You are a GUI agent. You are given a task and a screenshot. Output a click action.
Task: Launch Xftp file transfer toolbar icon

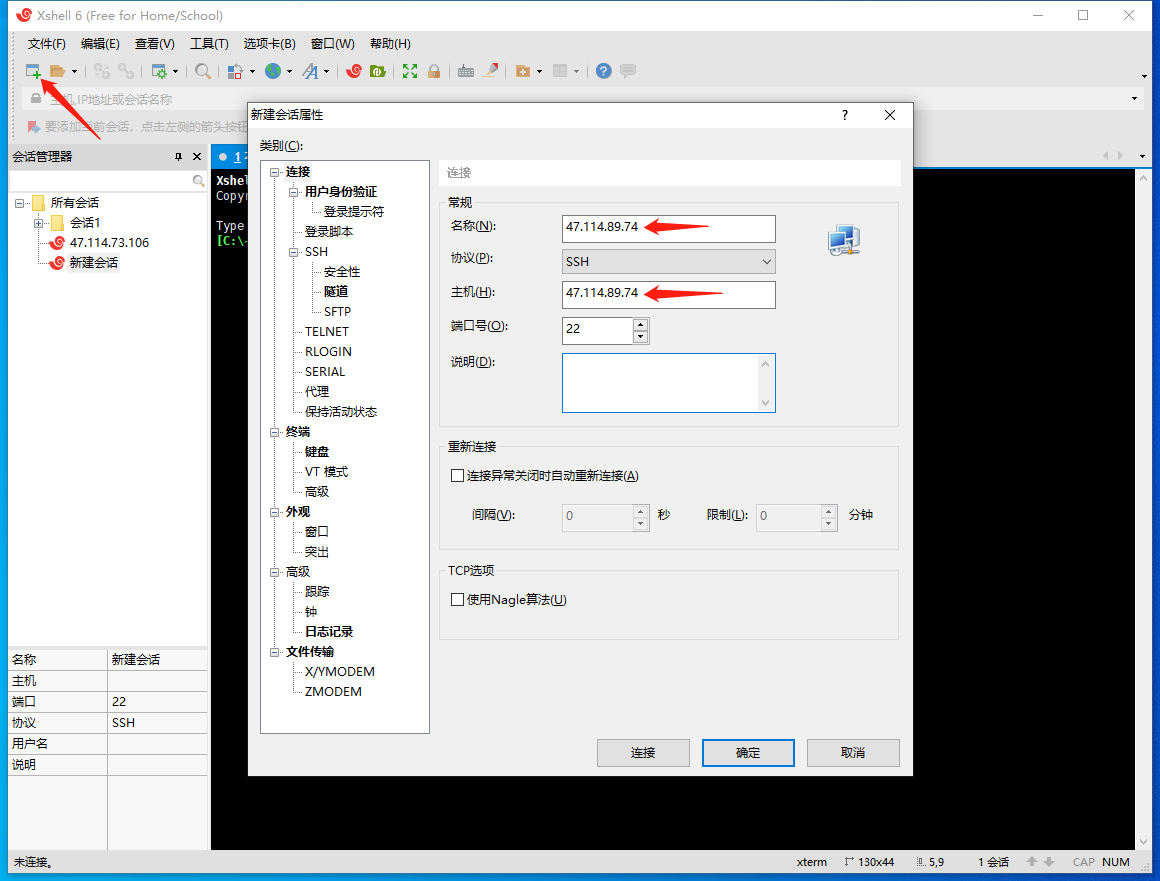(x=380, y=71)
